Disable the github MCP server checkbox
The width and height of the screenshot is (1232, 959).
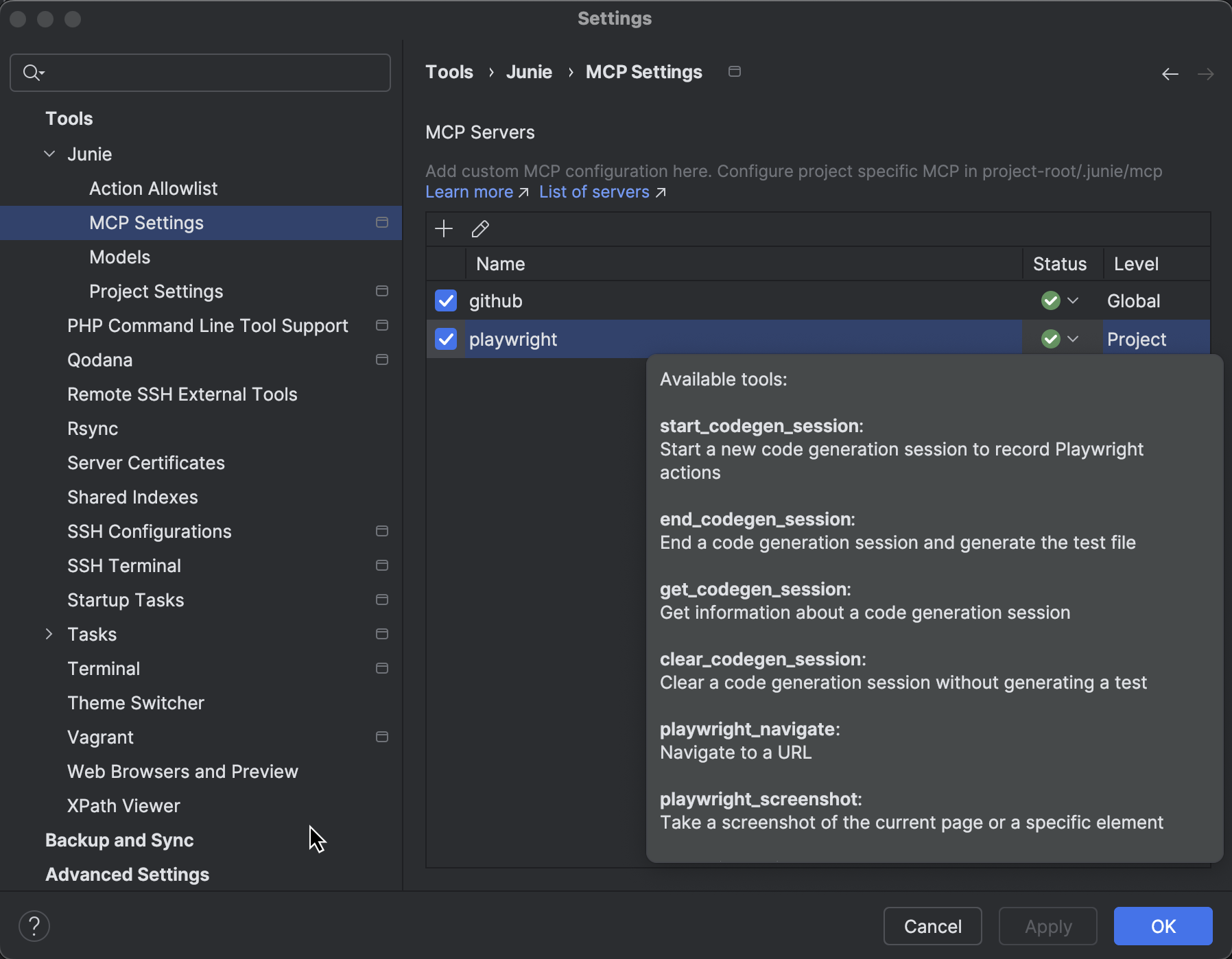446,300
